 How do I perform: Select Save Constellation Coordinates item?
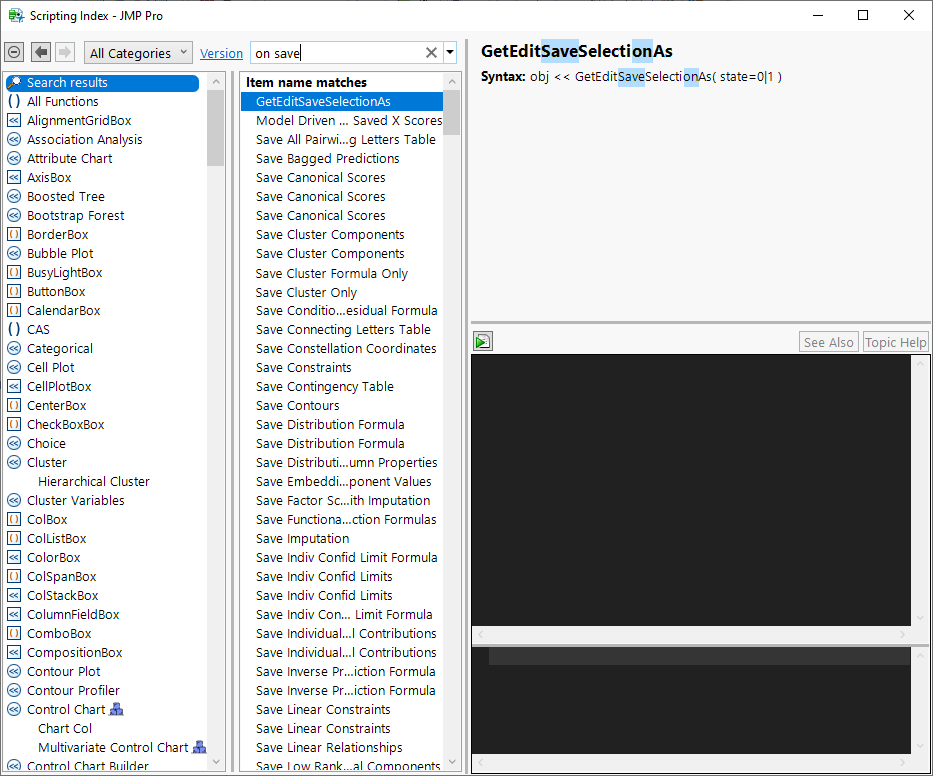(x=346, y=348)
